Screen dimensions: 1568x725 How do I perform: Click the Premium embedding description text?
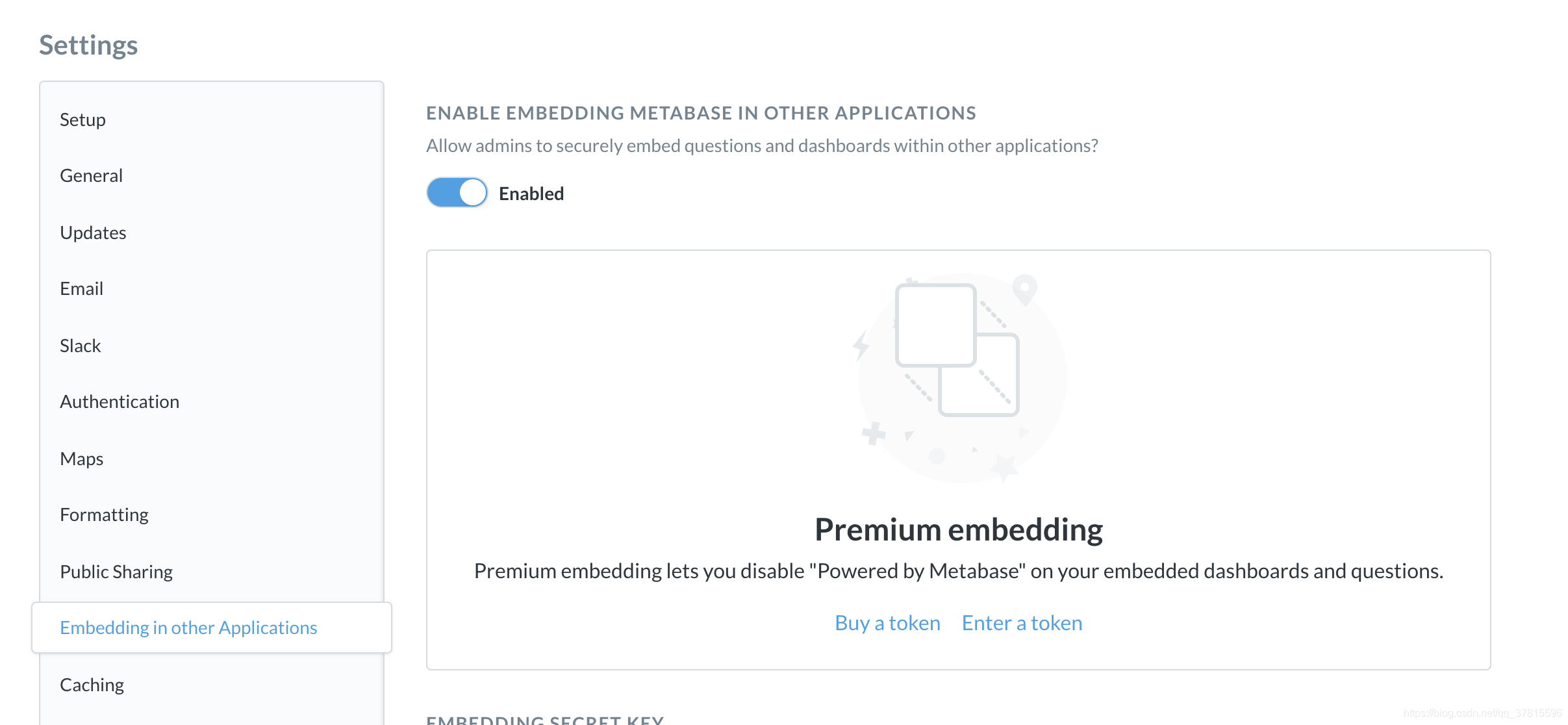click(959, 571)
